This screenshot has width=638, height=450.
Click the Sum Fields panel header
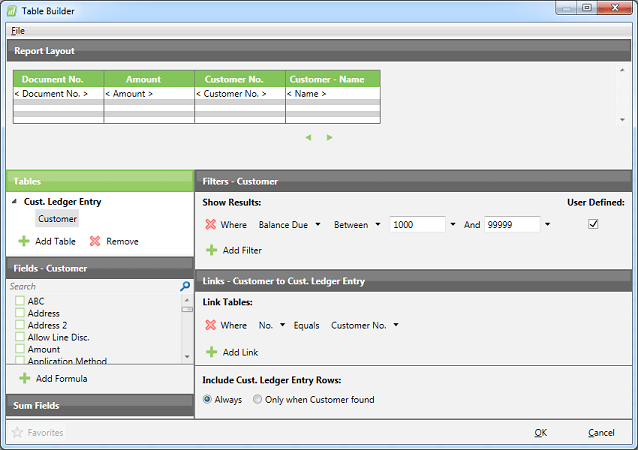pos(100,405)
